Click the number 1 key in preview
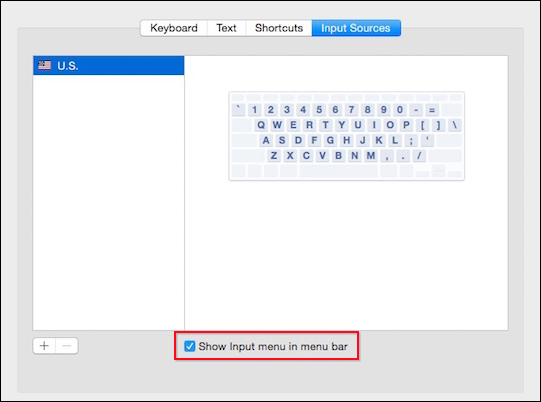This screenshot has width=541, height=402. [x=254, y=110]
